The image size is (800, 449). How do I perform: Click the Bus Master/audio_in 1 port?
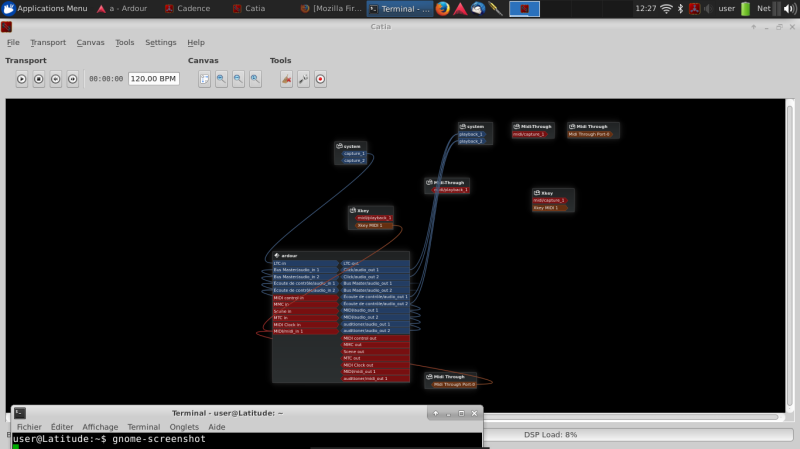pos(305,270)
